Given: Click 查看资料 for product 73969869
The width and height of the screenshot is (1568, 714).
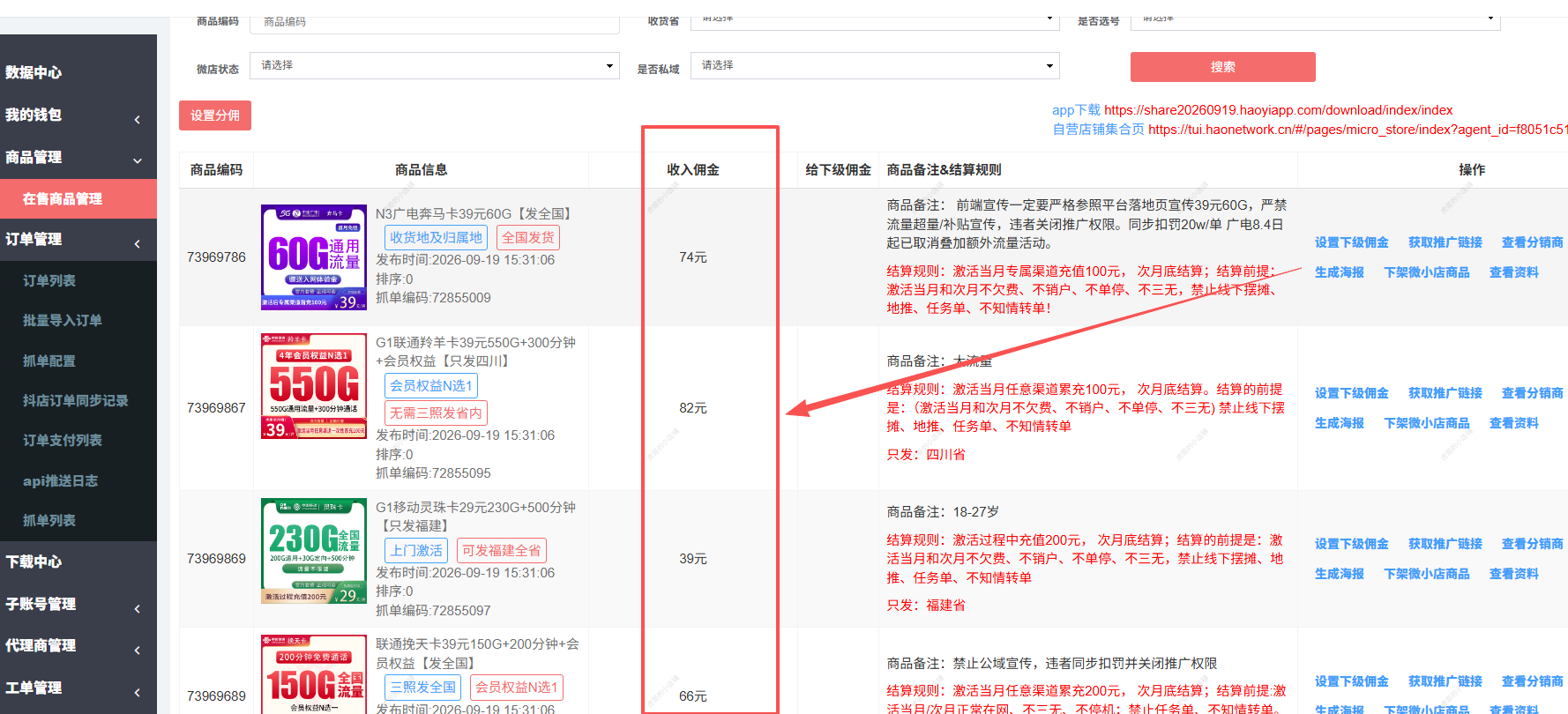Looking at the screenshot, I should pyautogui.click(x=1514, y=574).
